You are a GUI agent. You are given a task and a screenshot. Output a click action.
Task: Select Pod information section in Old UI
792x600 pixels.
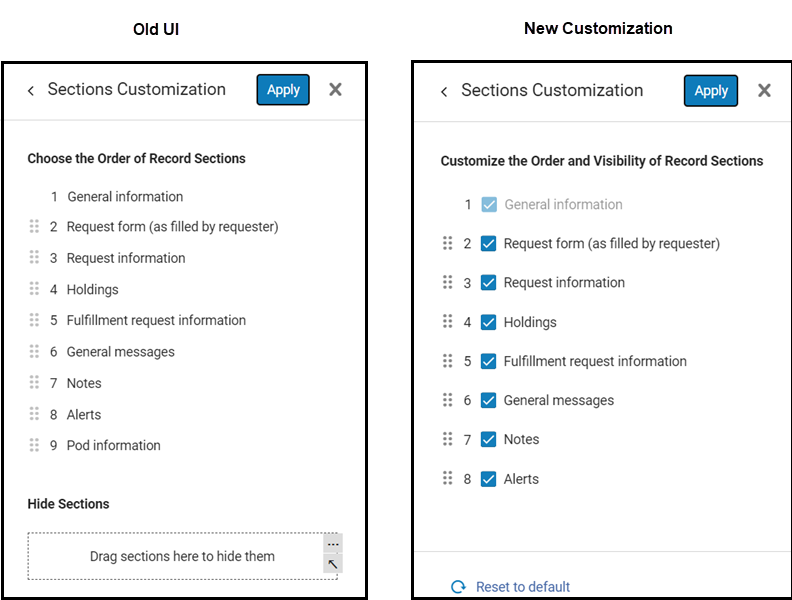click(113, 446)
